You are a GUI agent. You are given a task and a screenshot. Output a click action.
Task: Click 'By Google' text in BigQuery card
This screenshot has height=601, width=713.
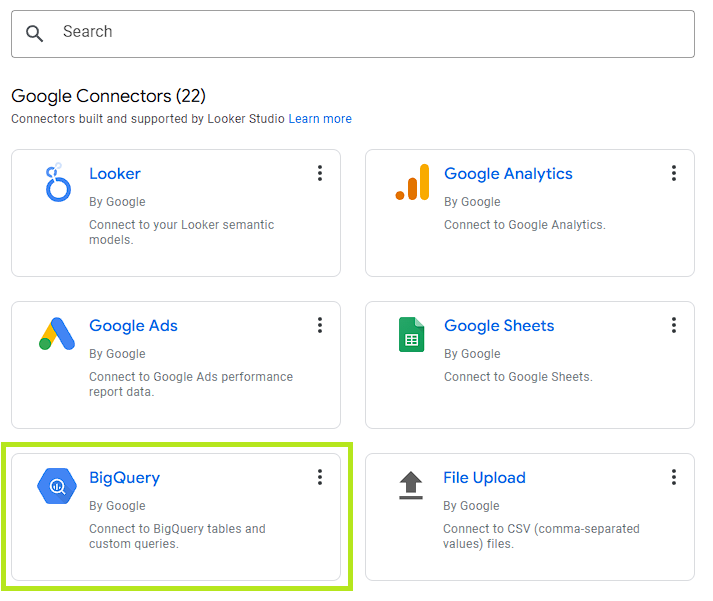click(117, 506)
